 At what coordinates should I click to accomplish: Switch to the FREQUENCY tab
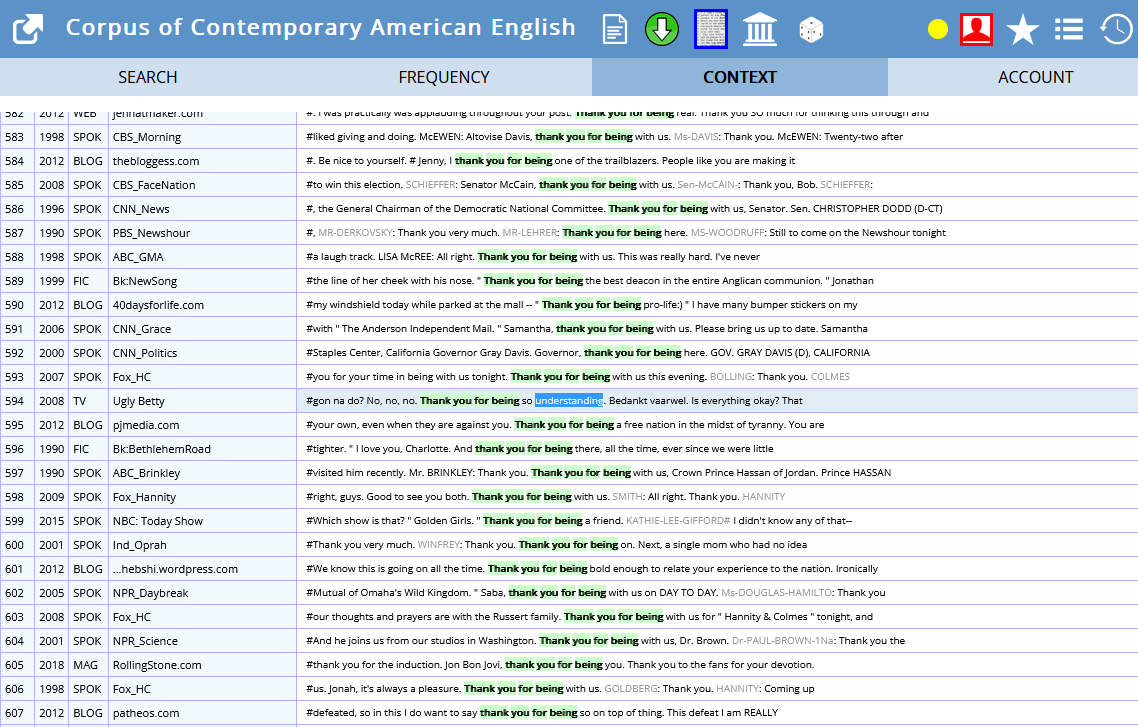[443, 77]
